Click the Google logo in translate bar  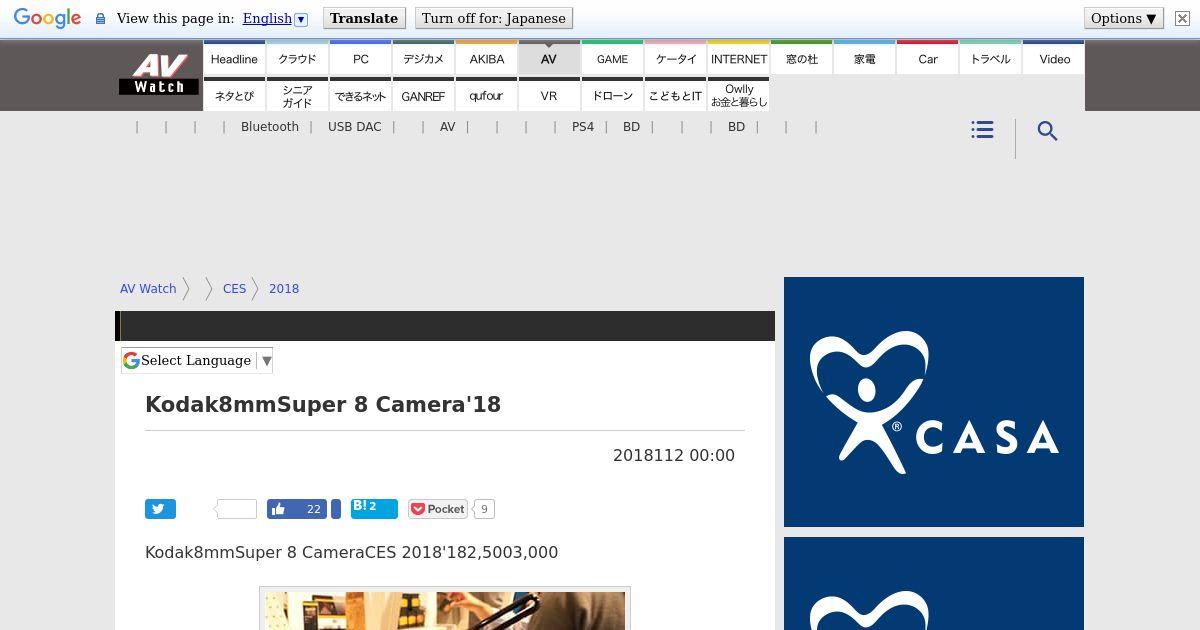[x=47, y=18]
